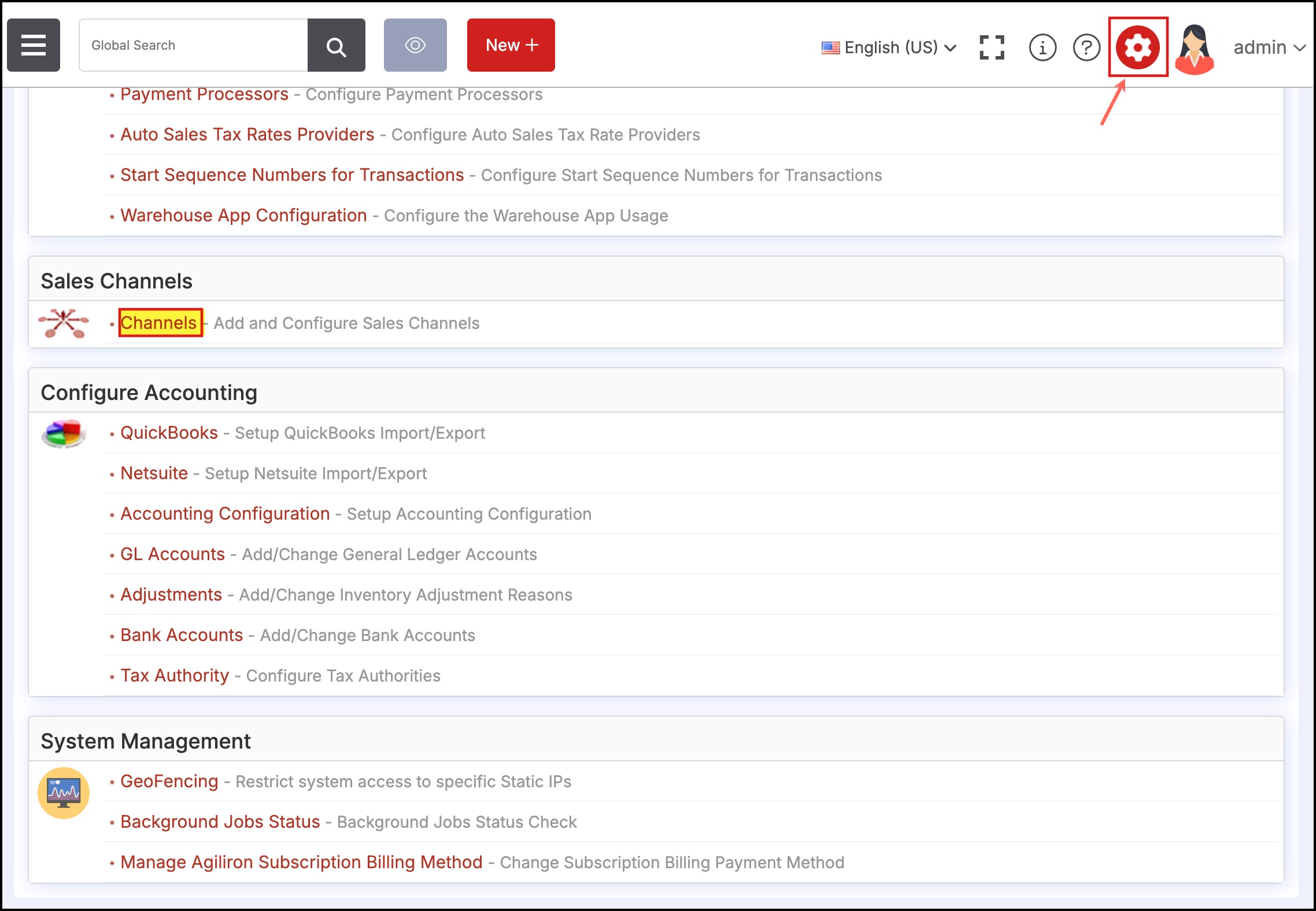The width and height of the screenshot is (1316, 911).
Task: Open GL Accounts link
Action: coord(172,554)
